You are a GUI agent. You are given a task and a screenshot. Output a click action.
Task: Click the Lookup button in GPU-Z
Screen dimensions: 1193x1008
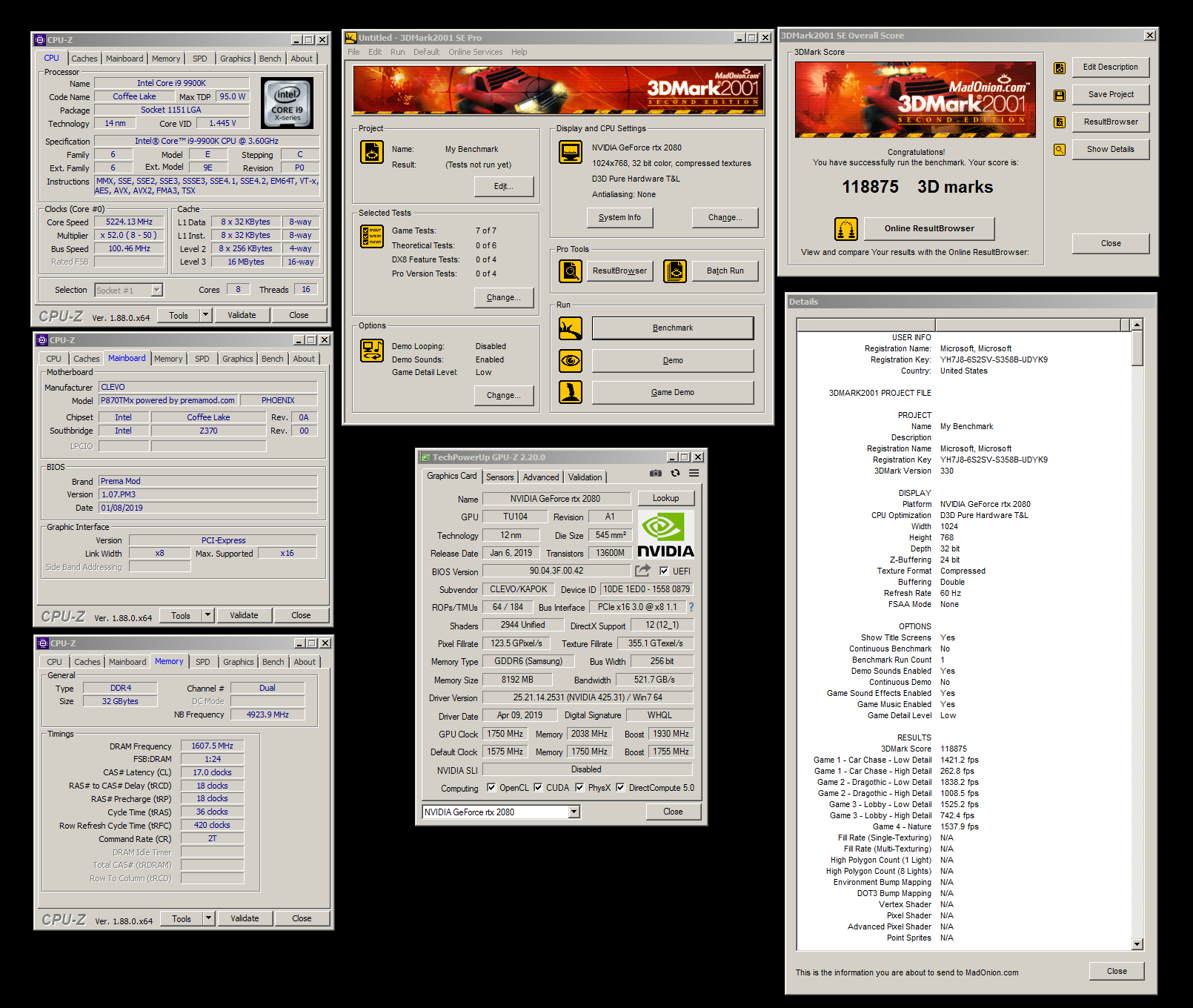click(665, 498)
